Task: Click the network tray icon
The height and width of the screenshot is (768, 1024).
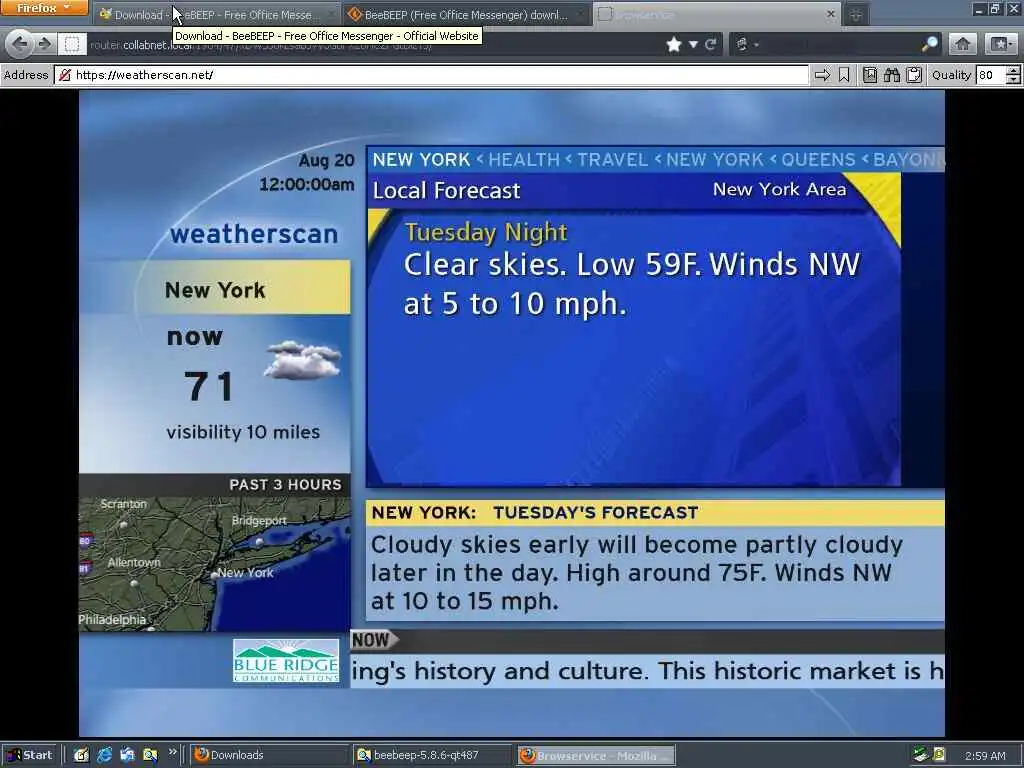Action: tap(920, 755)
